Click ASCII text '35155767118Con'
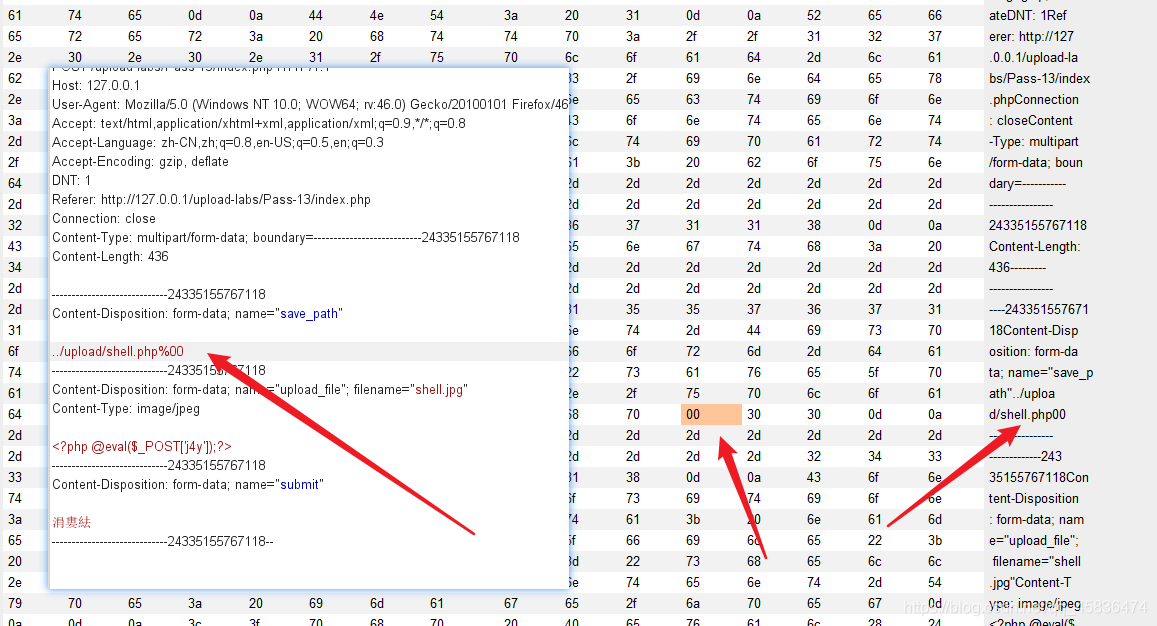Viewport: 1157px width, 626px height. tap(1039, 478)
